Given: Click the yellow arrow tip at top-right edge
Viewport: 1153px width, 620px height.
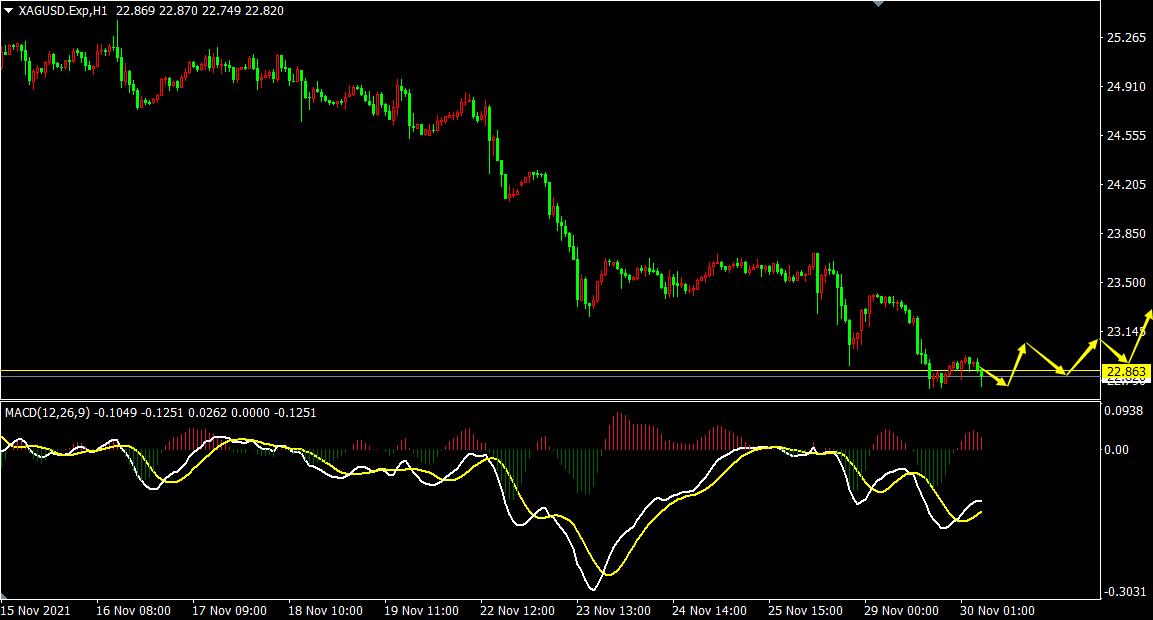Looking at the screenshot, I should click(x=1149, y=313).
